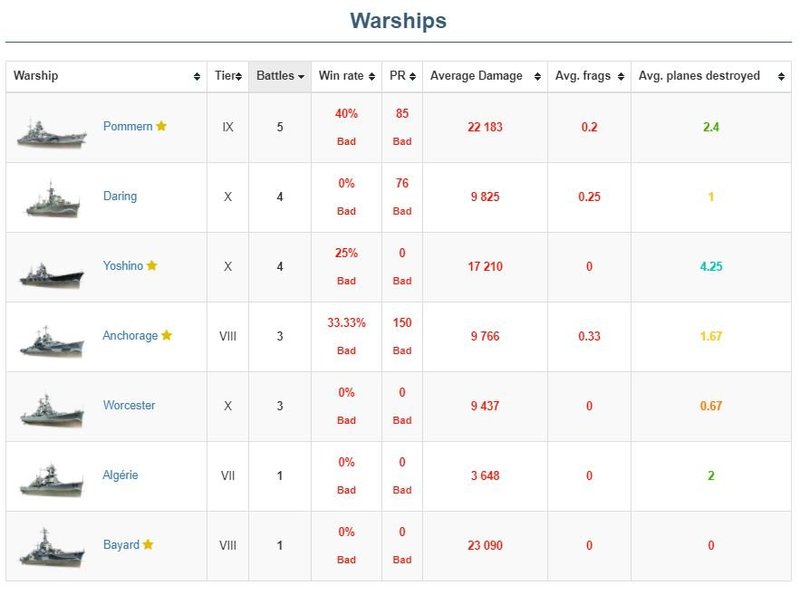Click the Pommern battleship image
This screenshot has width=800, height=595.
(52, 130)
